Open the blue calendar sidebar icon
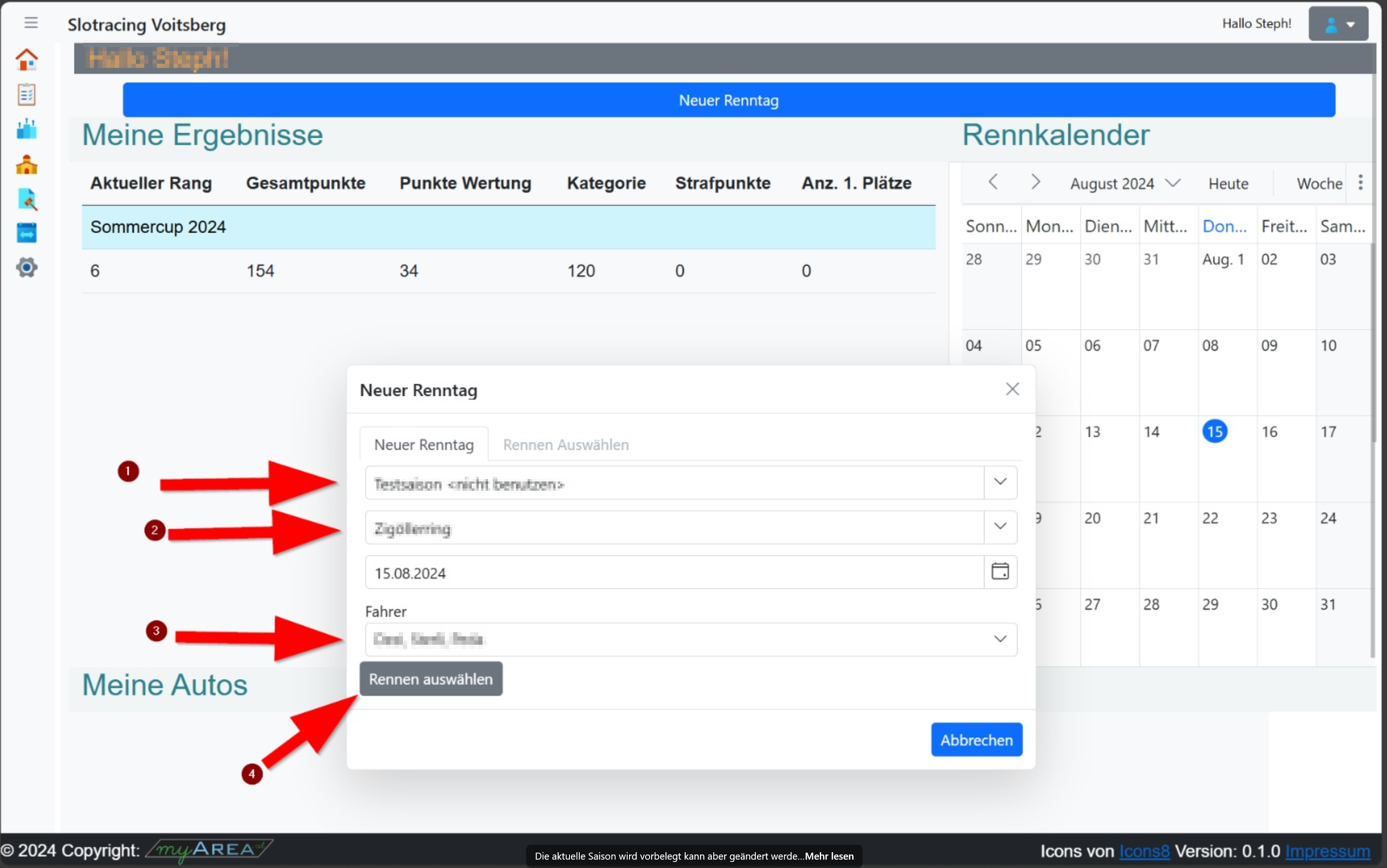The width and height of the screenshot is (1387, 868). (x=27, y=233)
